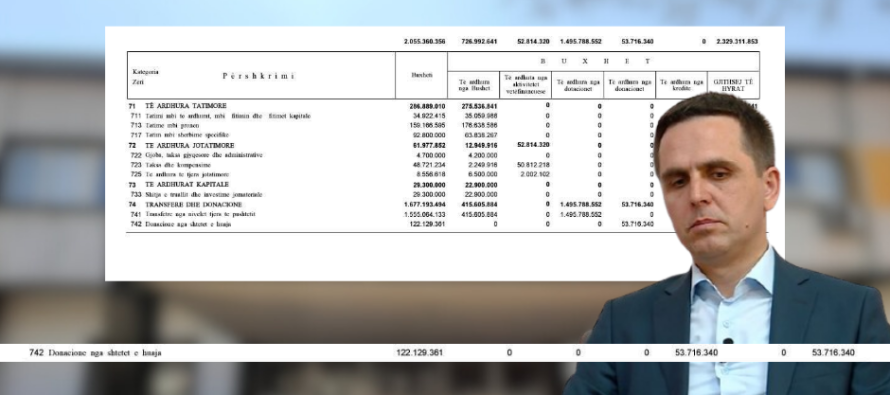Screen dimensions: 890x395
Task: Select value 12.949.916 in row 72
Action: coord(481,145)
